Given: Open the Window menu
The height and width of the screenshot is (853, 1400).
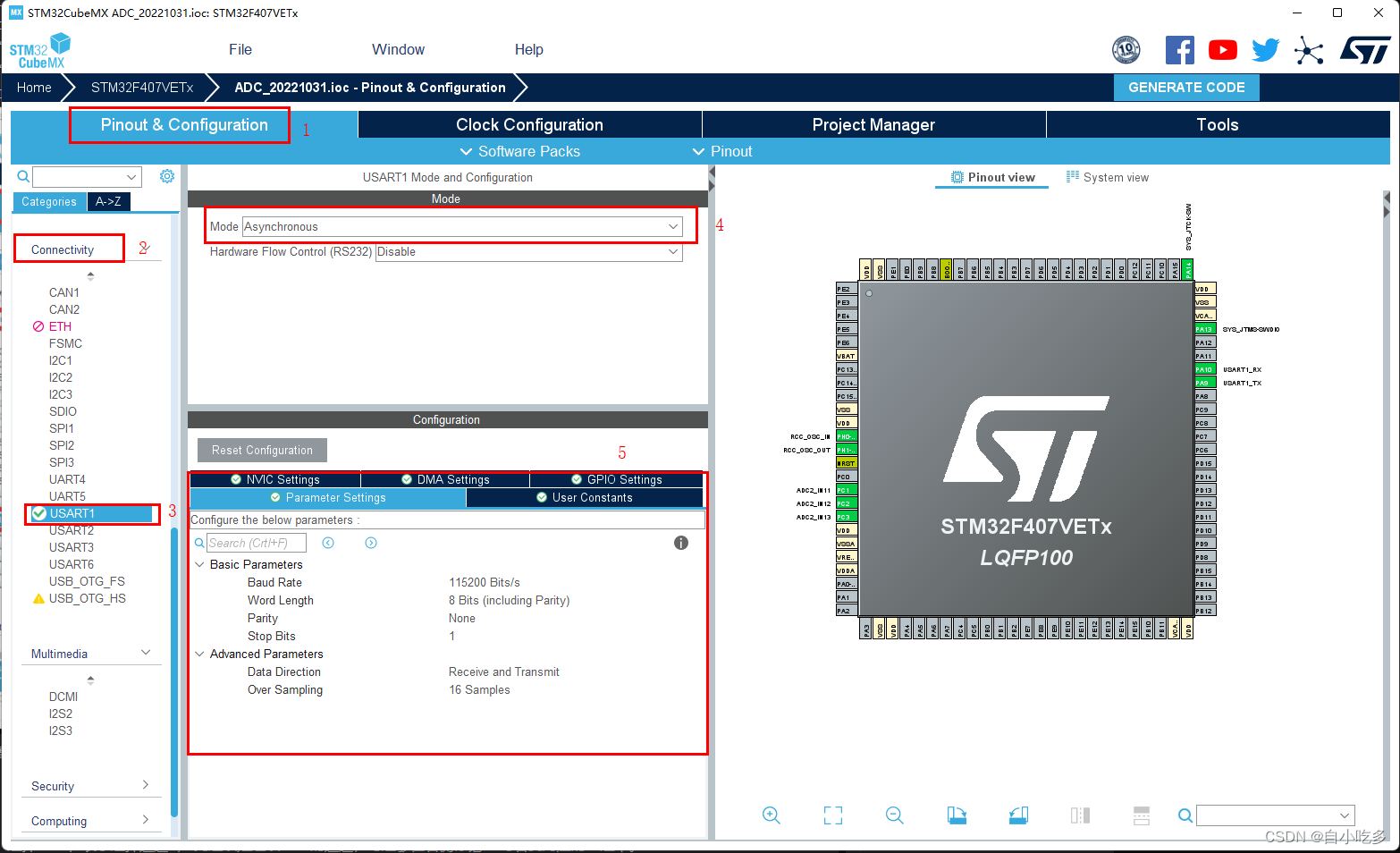Looking at the screenshot, I should click(399, 50).
